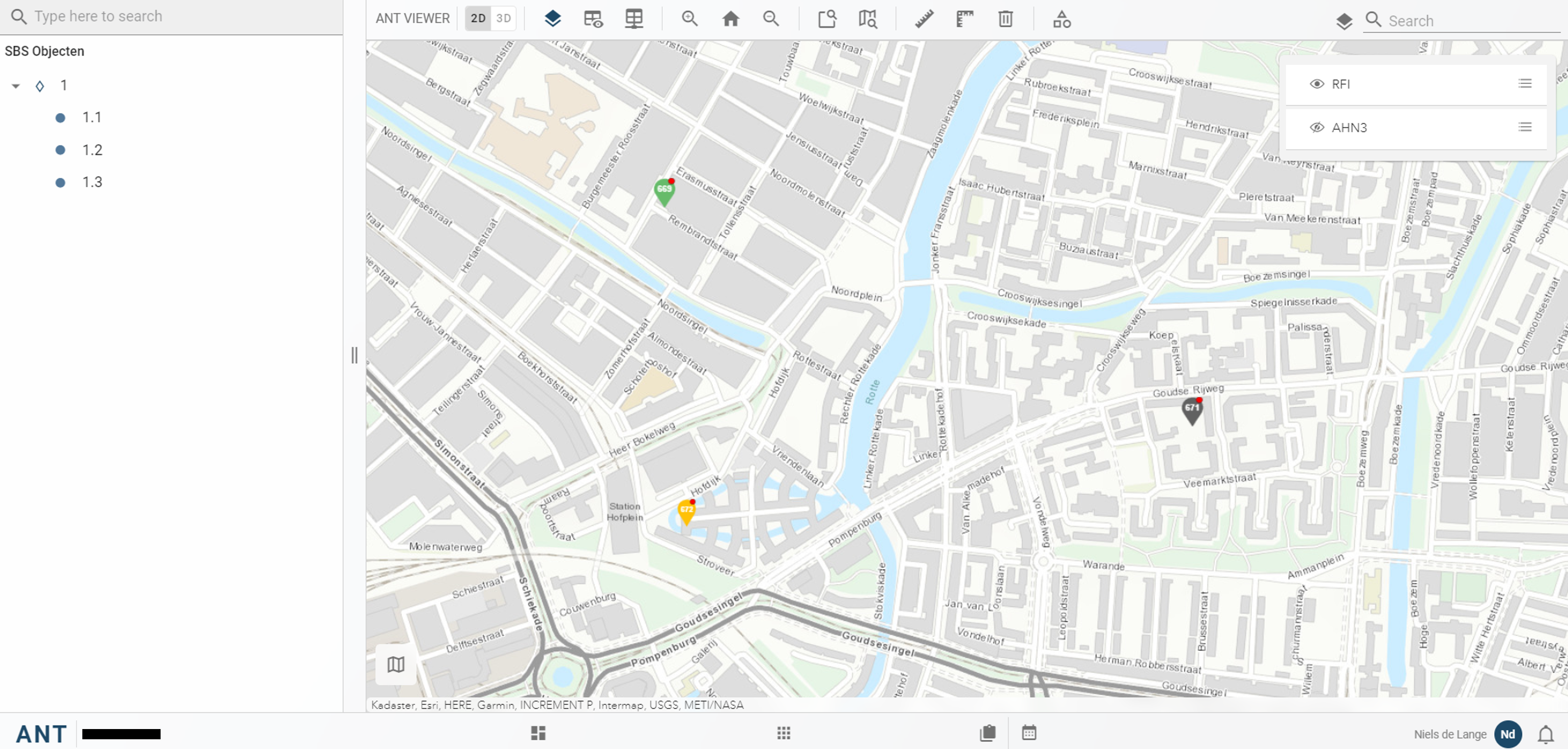This screenshot has height=749, width=1568.
Task: Click the export/search document icon
Action: 826,19
